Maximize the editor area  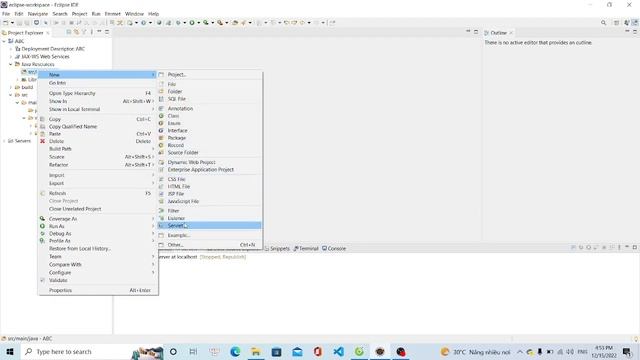click(476, 32)
